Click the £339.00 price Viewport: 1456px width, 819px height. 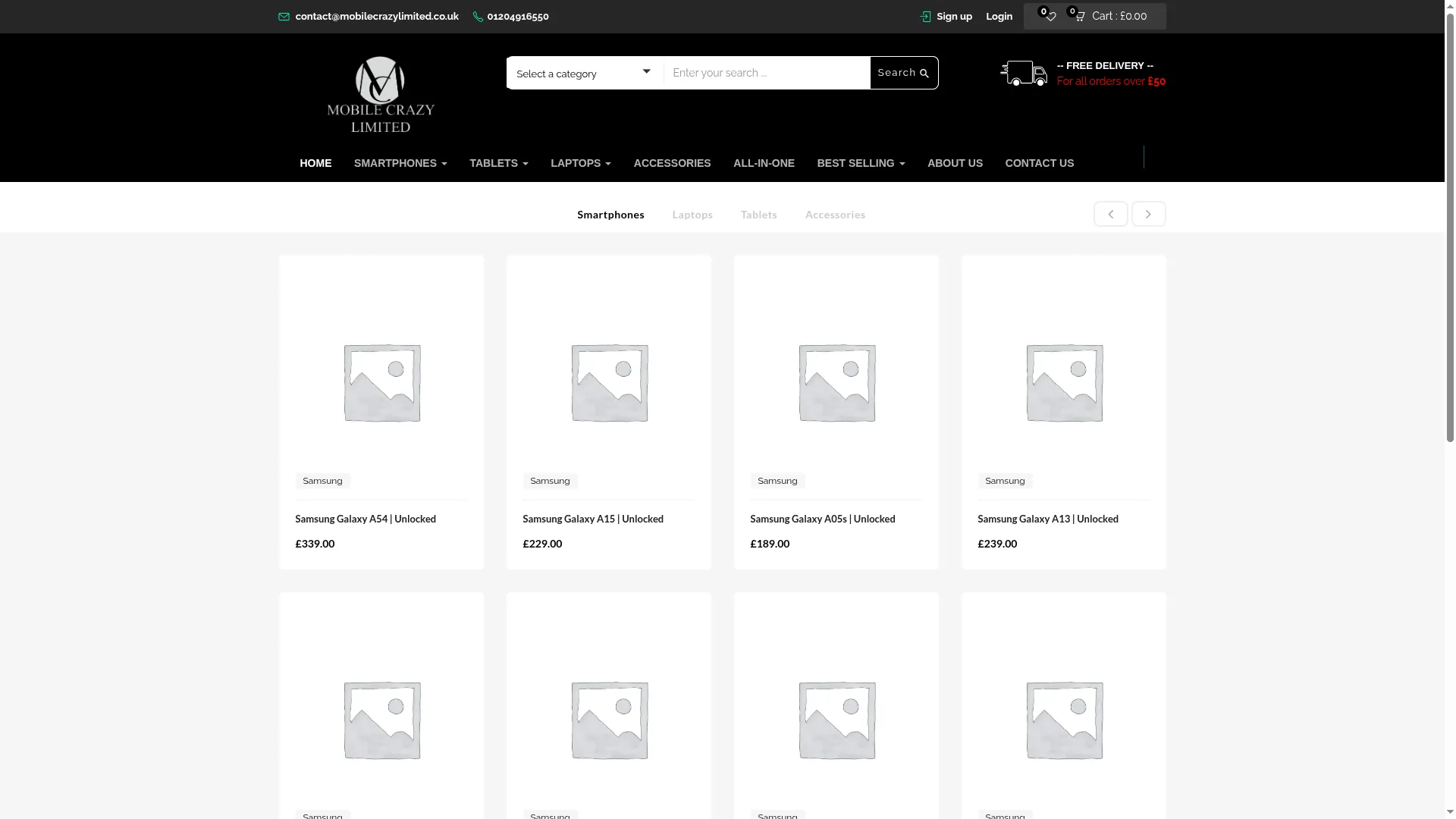(315, 544)
